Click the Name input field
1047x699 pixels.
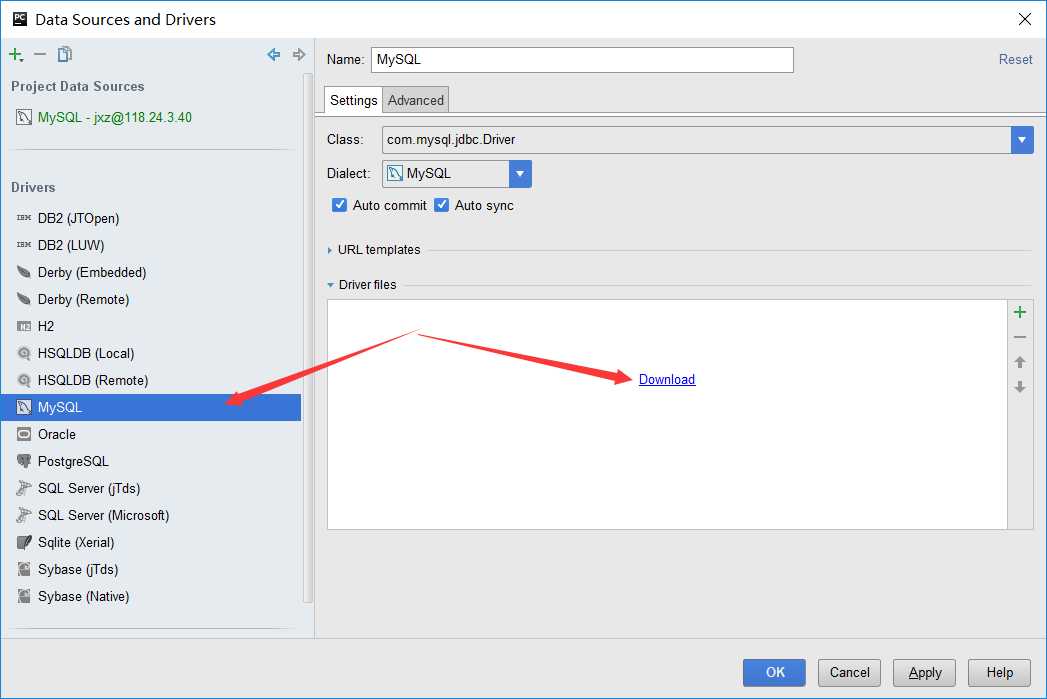click(x=582, y=59)
